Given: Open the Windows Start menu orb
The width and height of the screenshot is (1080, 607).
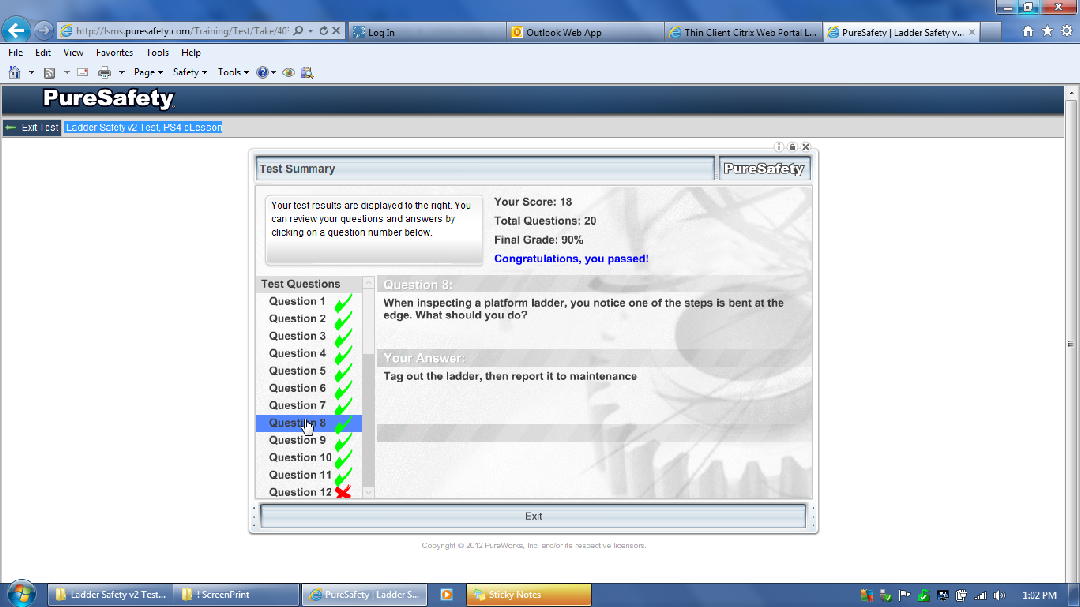Looking at the screenshot, I should pos(21,593).
